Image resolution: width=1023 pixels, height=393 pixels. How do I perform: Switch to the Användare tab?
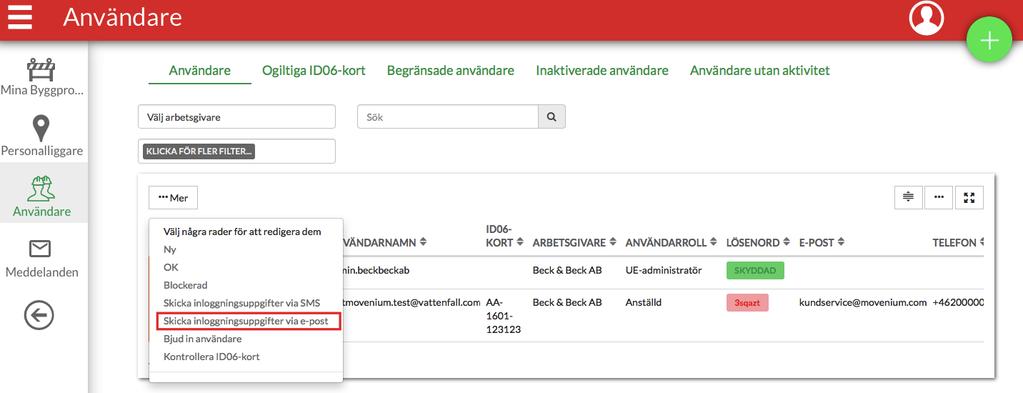click(x=200, y=71)
